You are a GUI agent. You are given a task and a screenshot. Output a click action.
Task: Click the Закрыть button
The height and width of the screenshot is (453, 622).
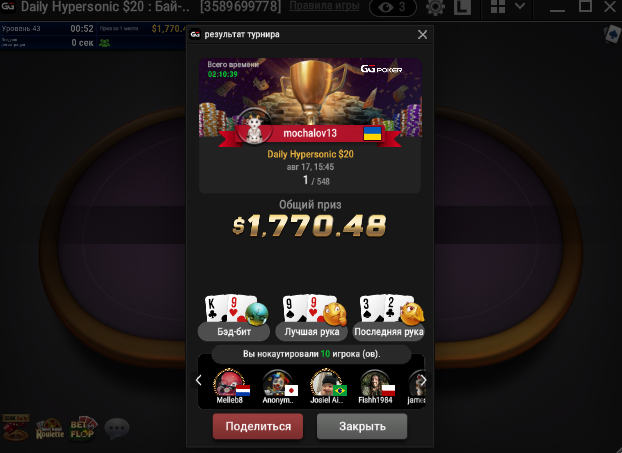click(362, 426)
